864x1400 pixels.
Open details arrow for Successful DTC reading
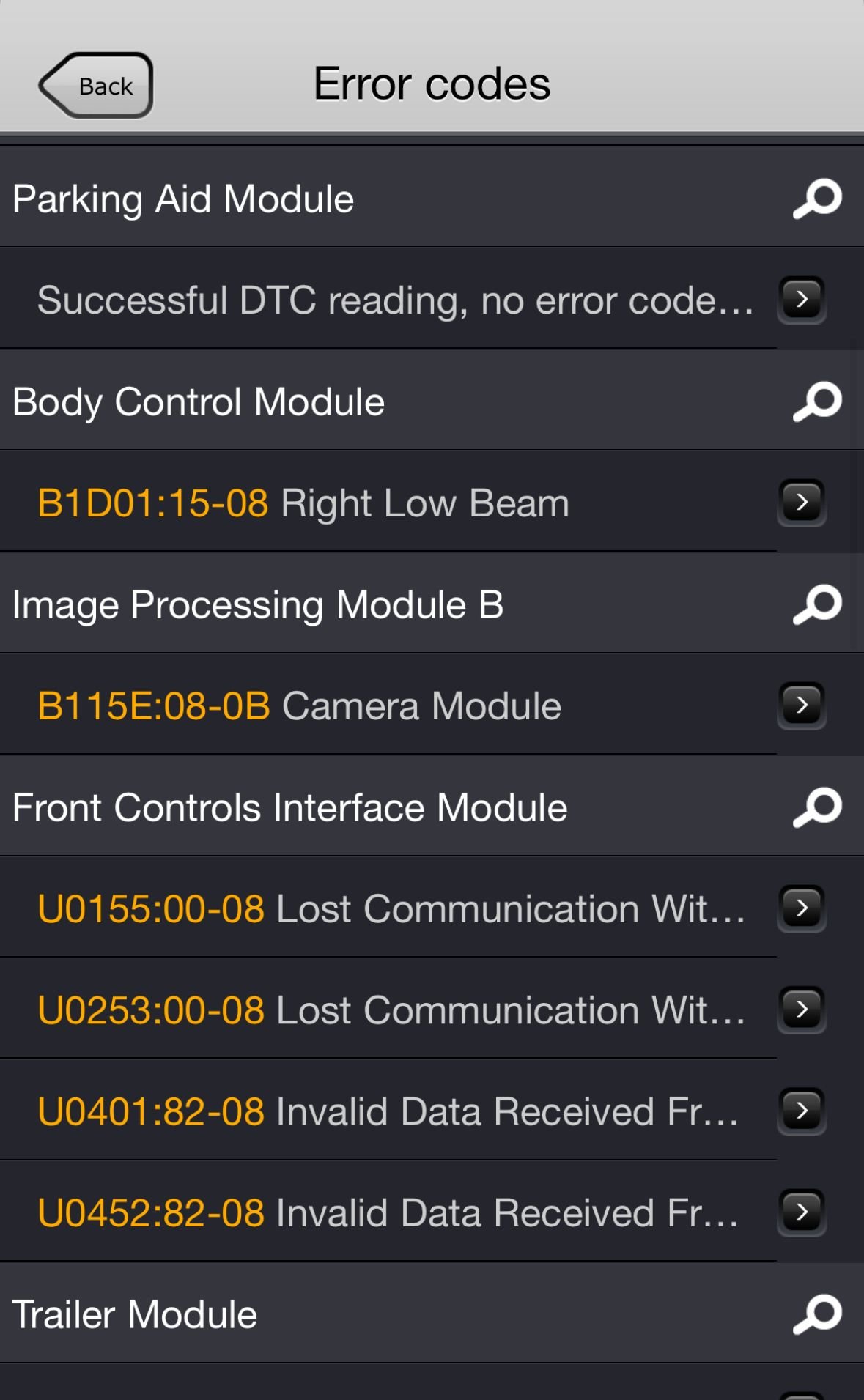pyautogui.click(x=802, y=299)
